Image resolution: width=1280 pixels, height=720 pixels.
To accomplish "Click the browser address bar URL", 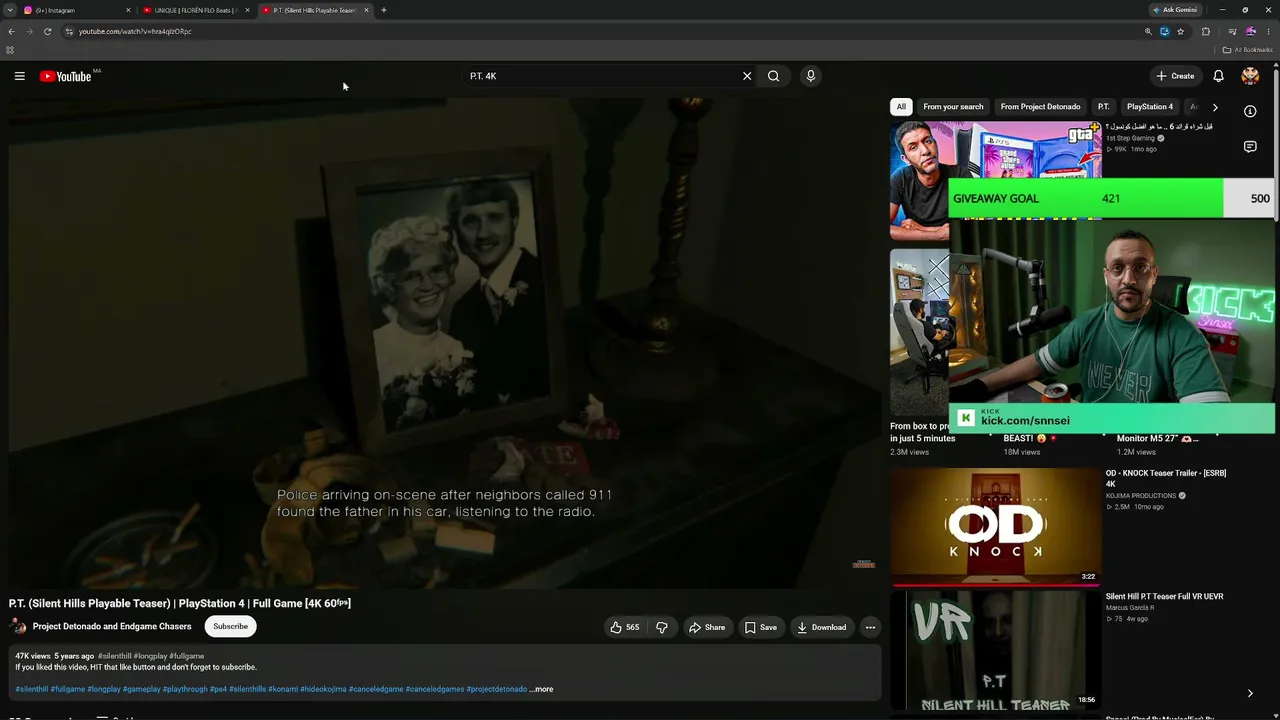I will (x=135, y=31).
